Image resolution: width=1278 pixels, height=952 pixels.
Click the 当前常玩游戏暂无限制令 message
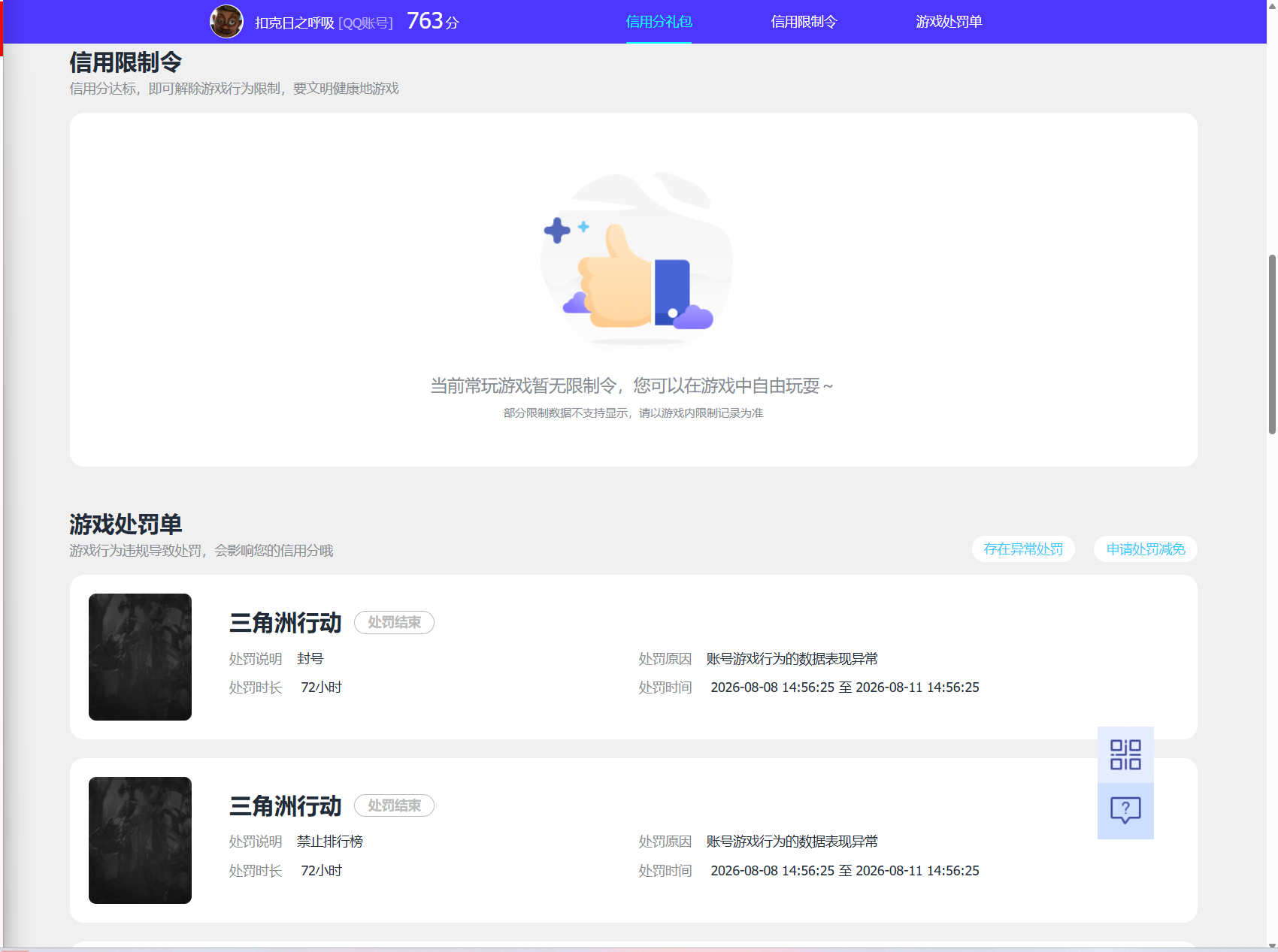[631, 385]
